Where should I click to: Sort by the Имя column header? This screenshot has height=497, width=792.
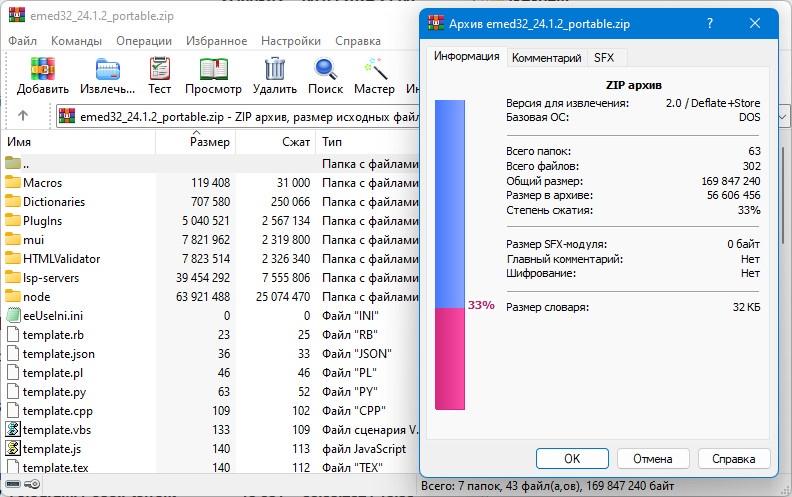point(79,142)
